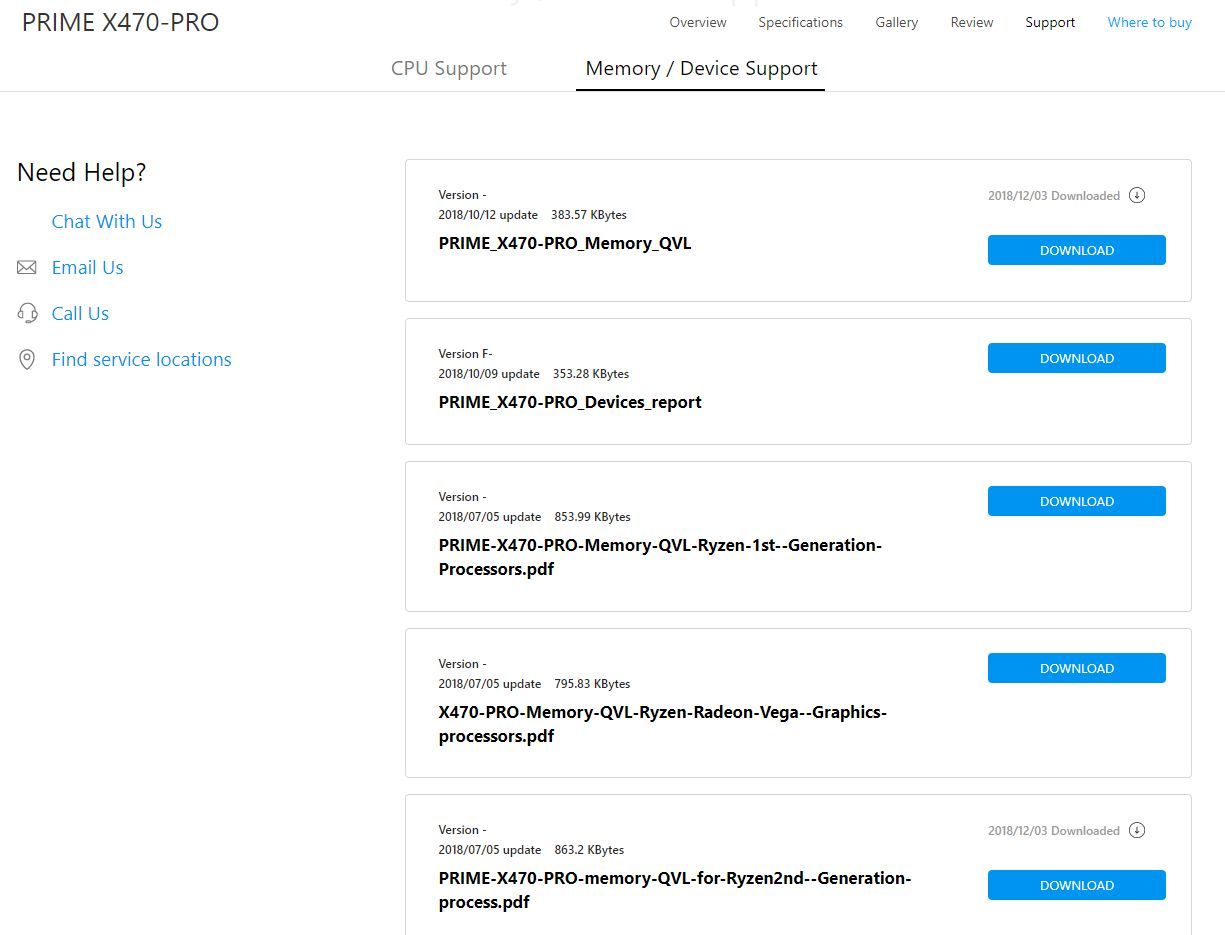
Task: Go to the Gallery section
Action: coord(896,22)
